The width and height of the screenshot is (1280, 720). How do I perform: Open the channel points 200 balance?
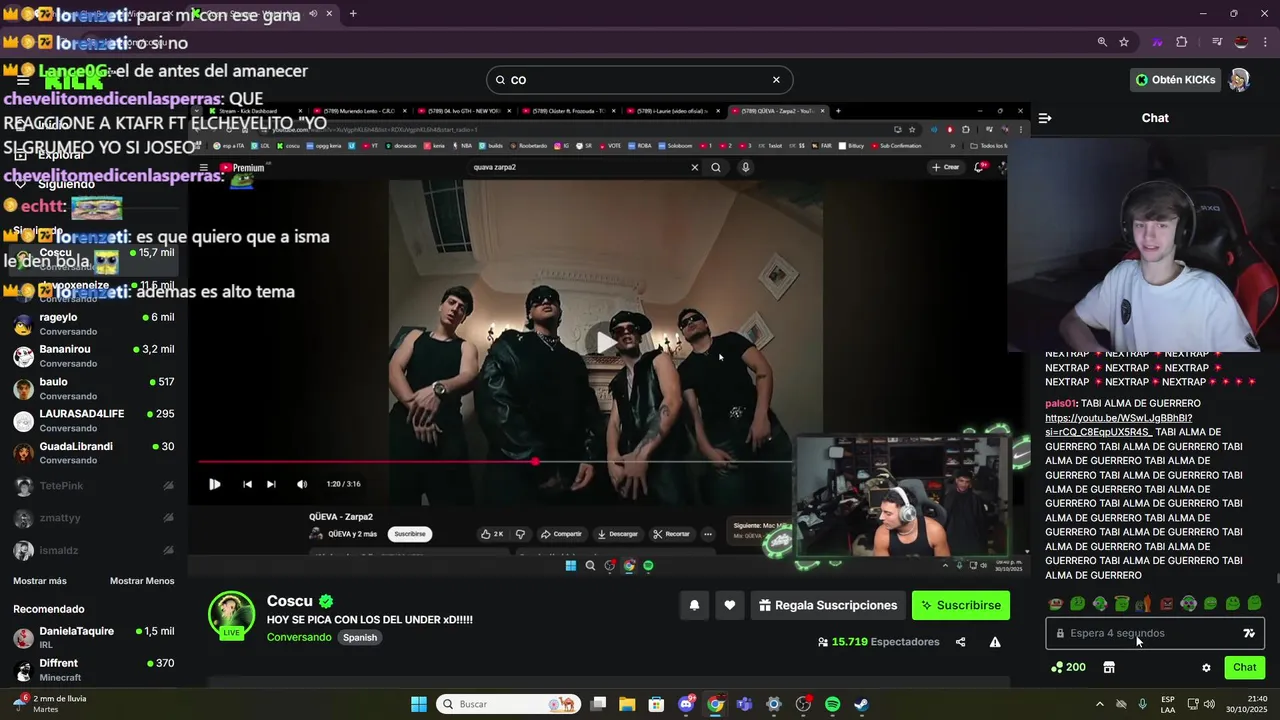pos(1068,667)
